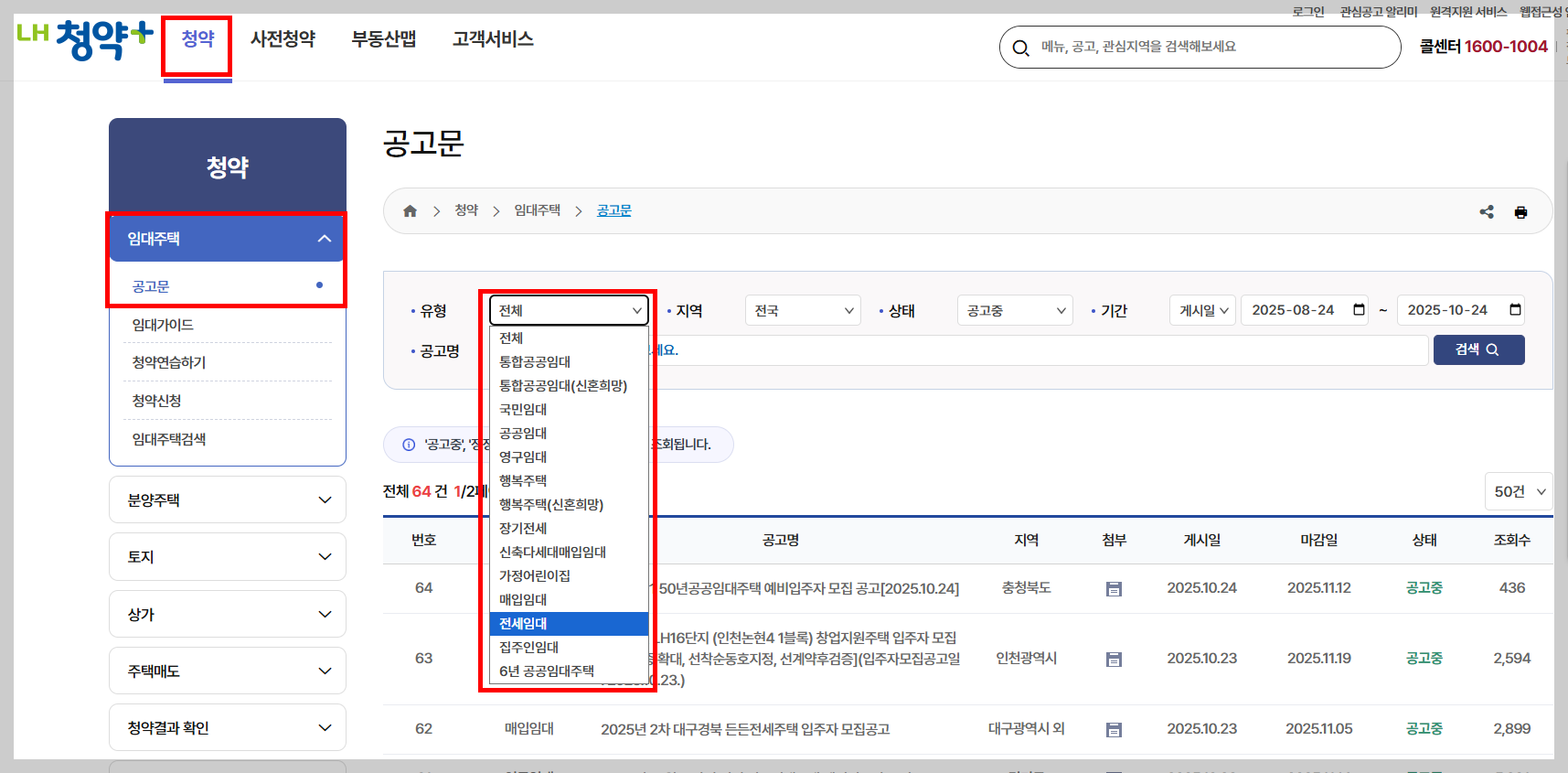Click the start date field 2025-08-24

[1305, 310]
